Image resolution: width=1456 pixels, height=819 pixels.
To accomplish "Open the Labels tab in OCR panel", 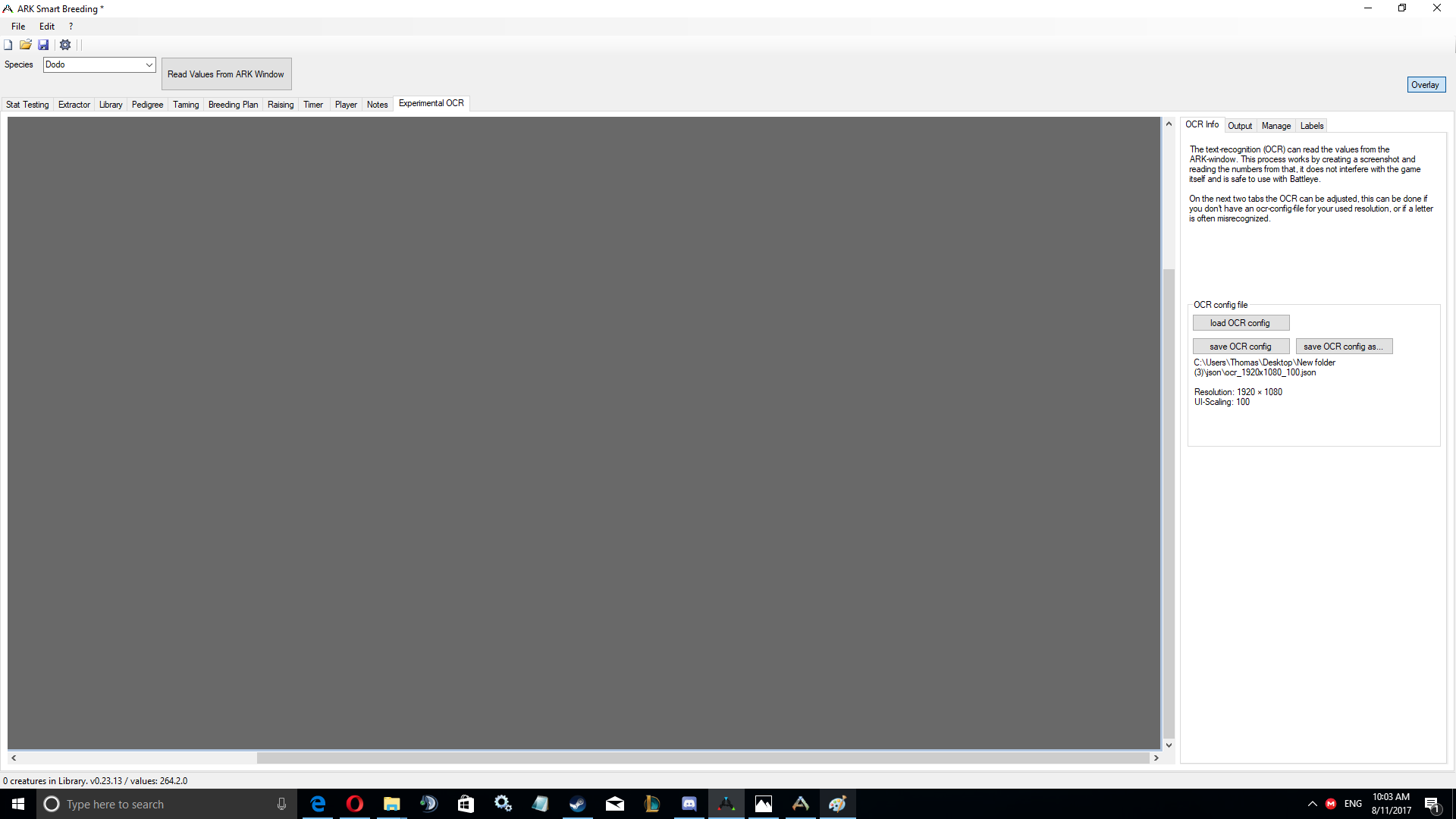I will pyautogui.click(x=1312, y=125).
